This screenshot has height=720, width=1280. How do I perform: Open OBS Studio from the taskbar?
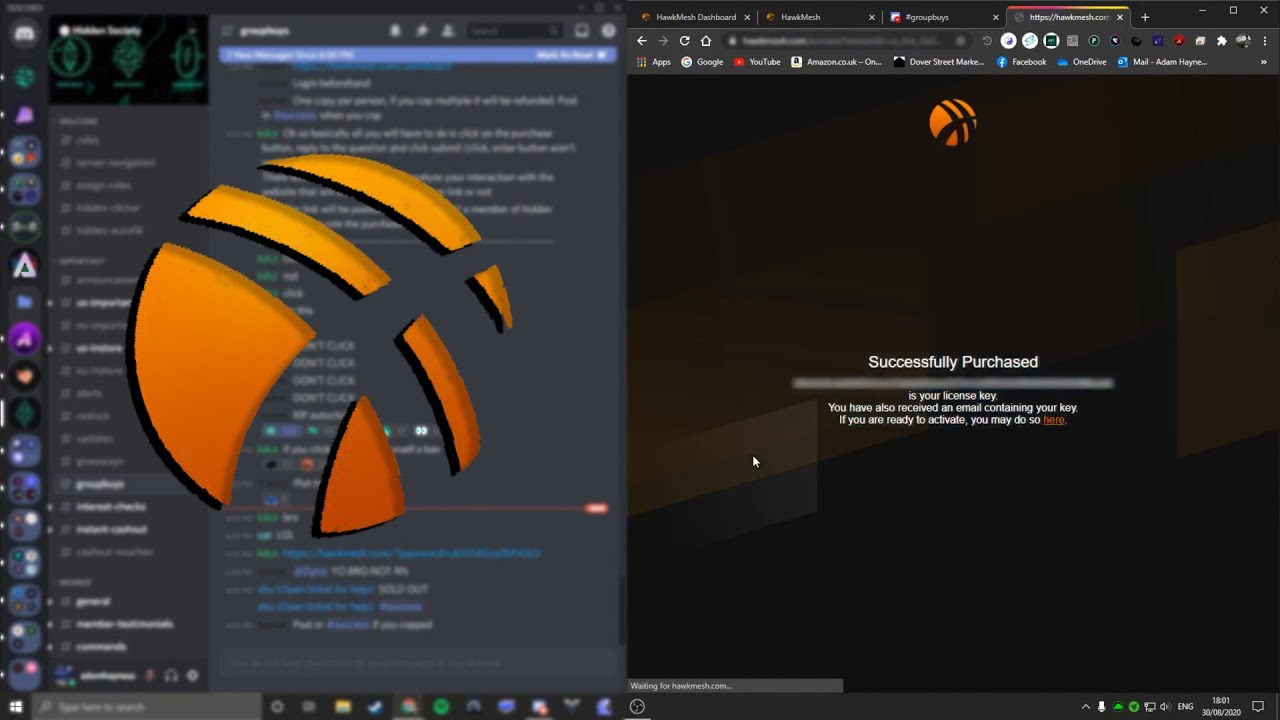[x=637, y=706]
